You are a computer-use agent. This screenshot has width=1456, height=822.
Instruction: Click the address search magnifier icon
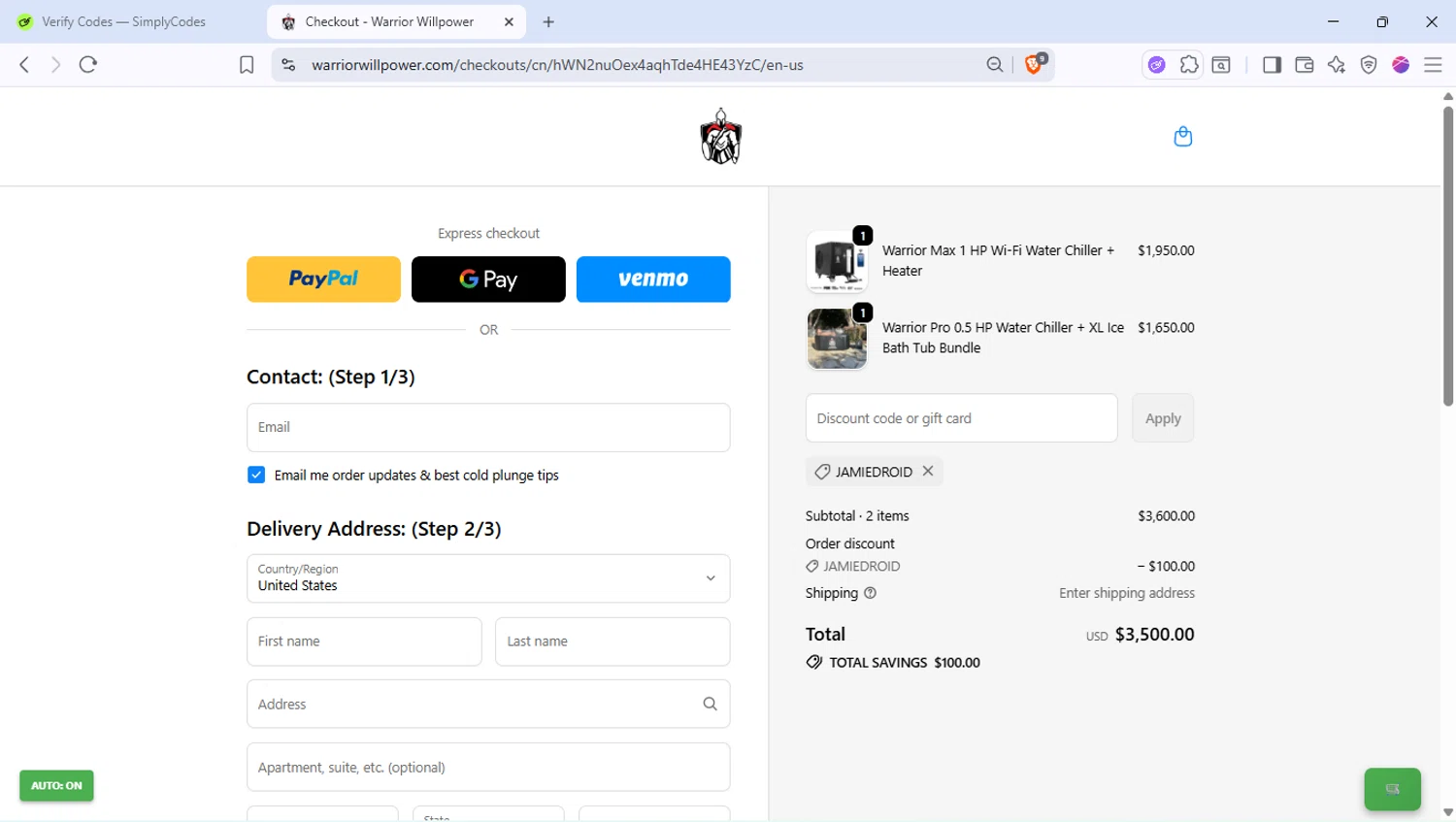click(x=710, y=704)
